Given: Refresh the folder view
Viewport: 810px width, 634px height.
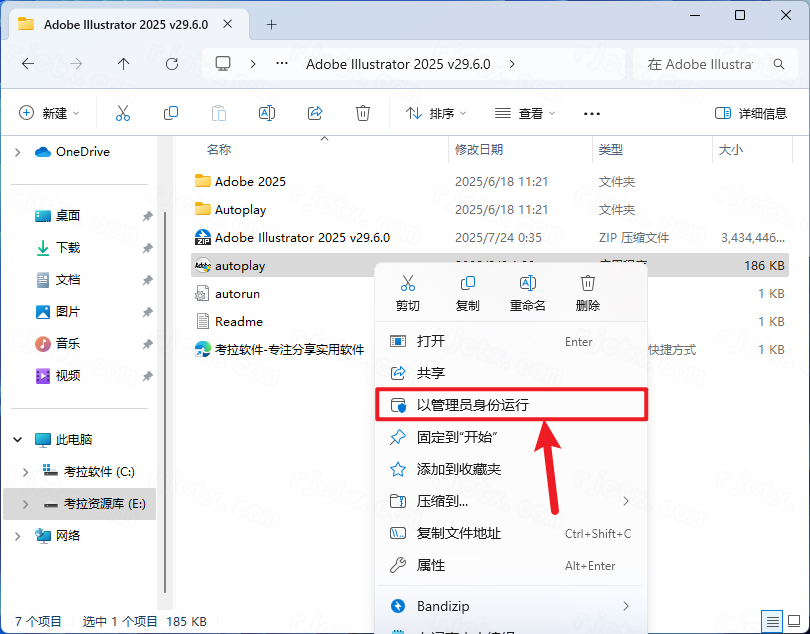Looking at the screenshot, I should [x=172, y=64].
